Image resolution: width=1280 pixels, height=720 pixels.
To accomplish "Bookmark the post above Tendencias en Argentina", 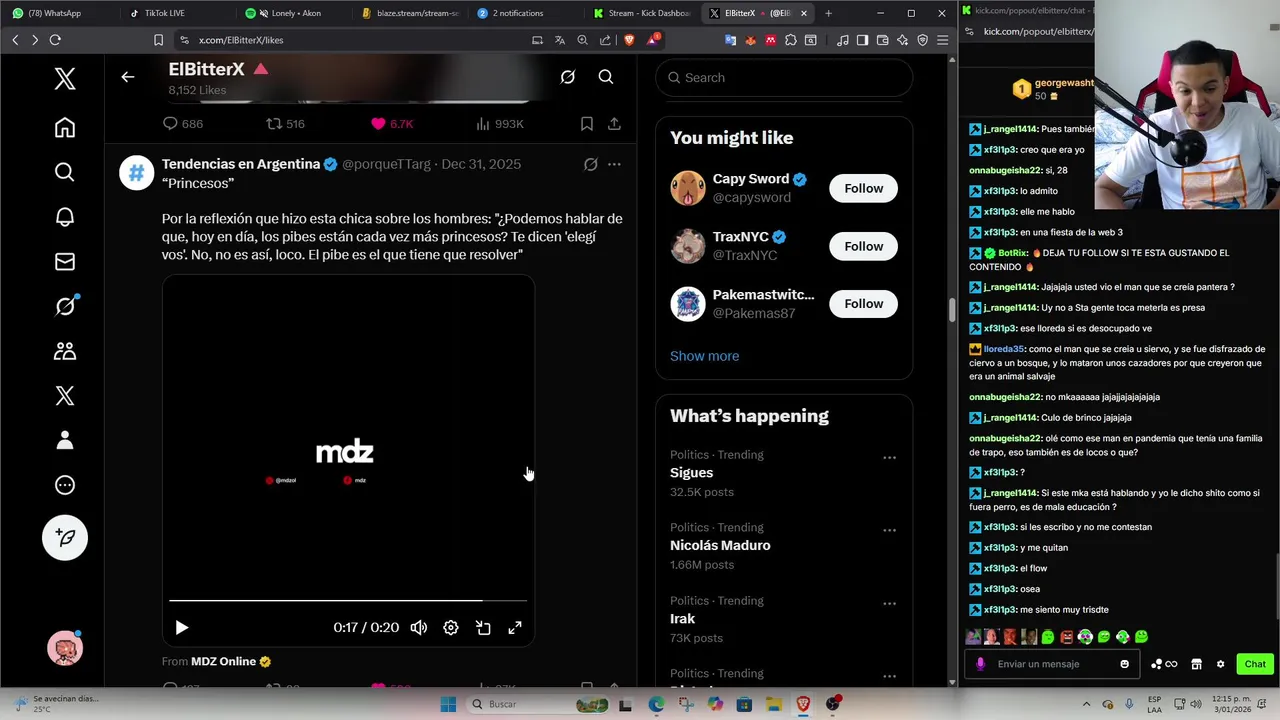I will 587,124.
